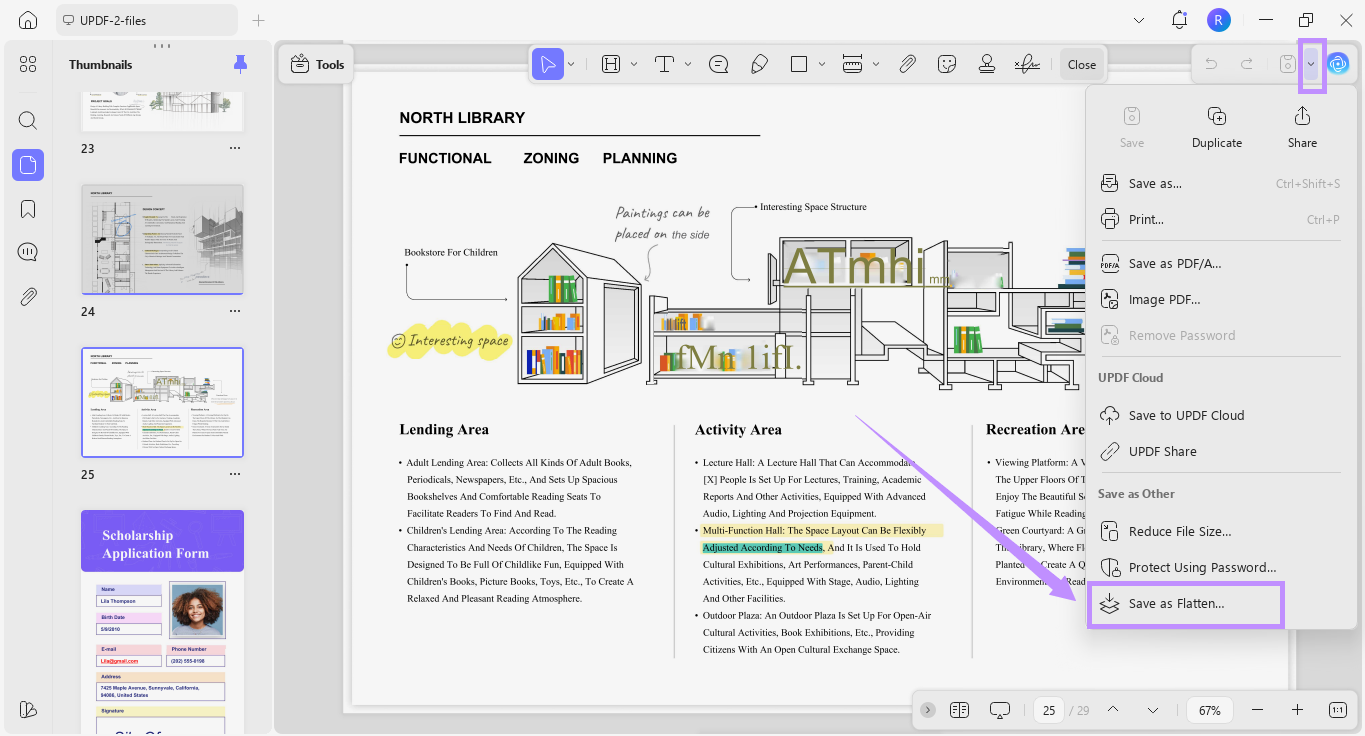Open the Search panel in sidebar

(28, 121)
